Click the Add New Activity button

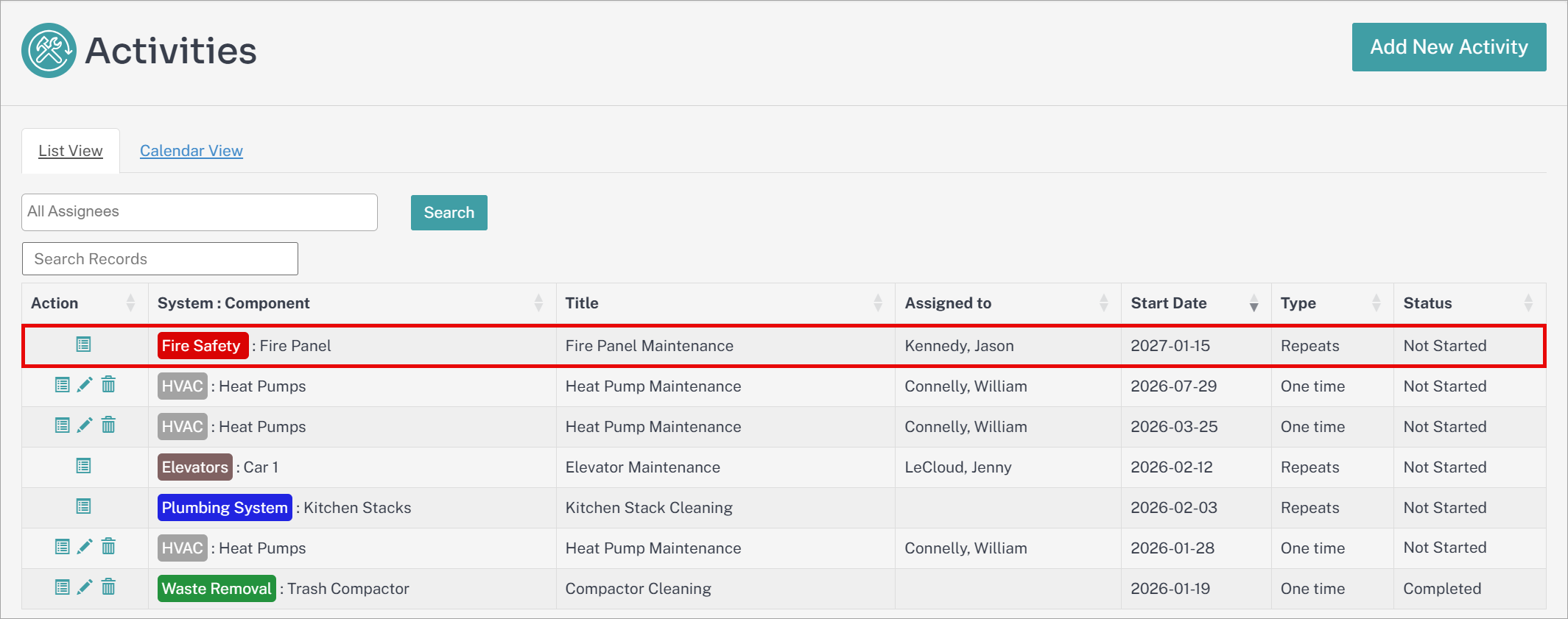pos(1449,47)
